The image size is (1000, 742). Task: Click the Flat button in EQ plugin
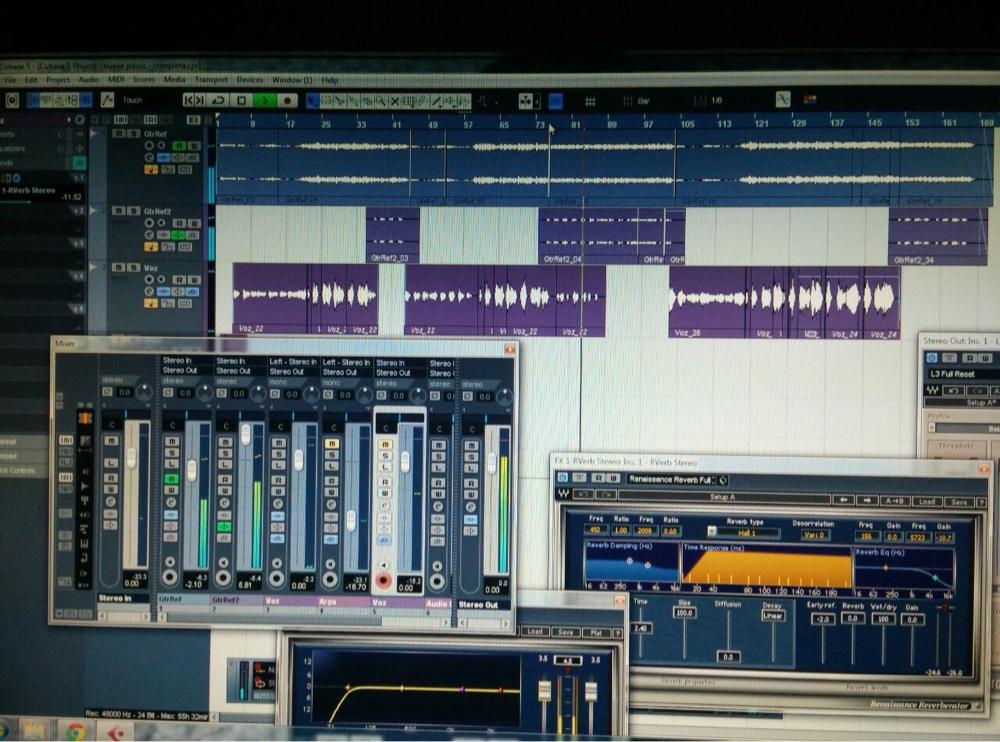596,632
